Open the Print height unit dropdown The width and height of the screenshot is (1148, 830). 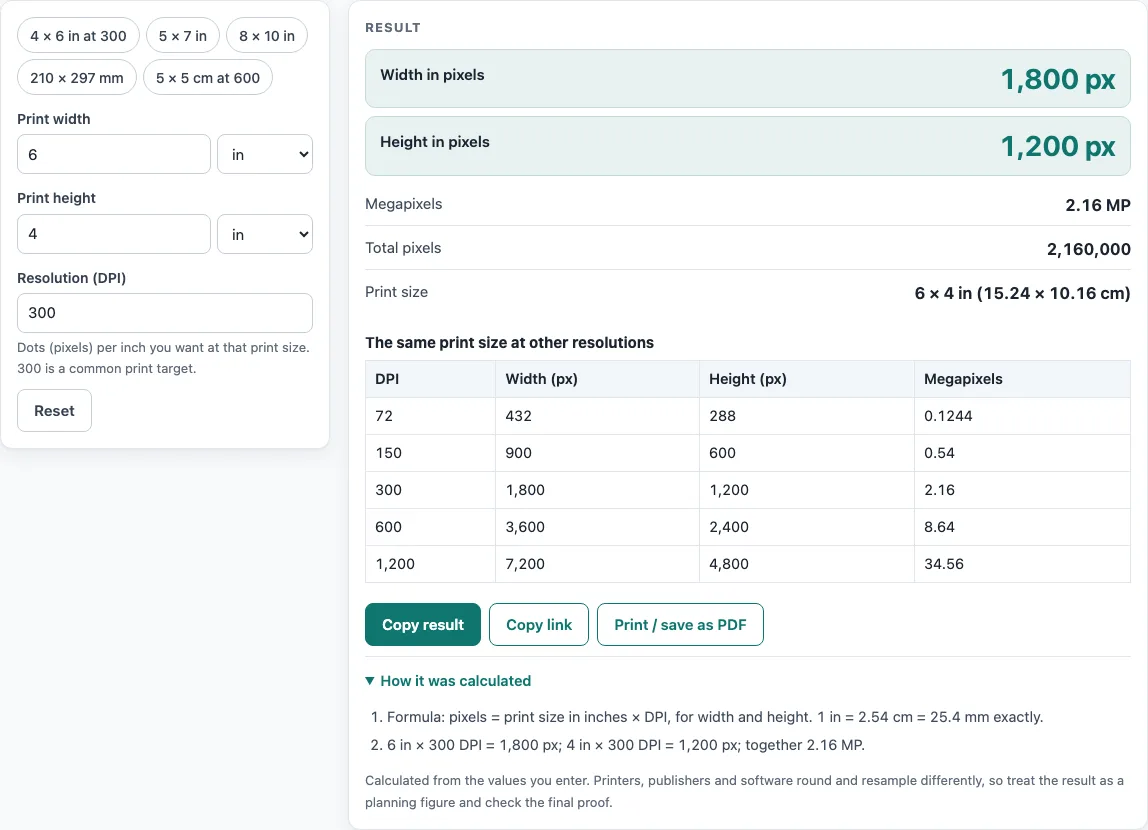(x=265, y=234)
